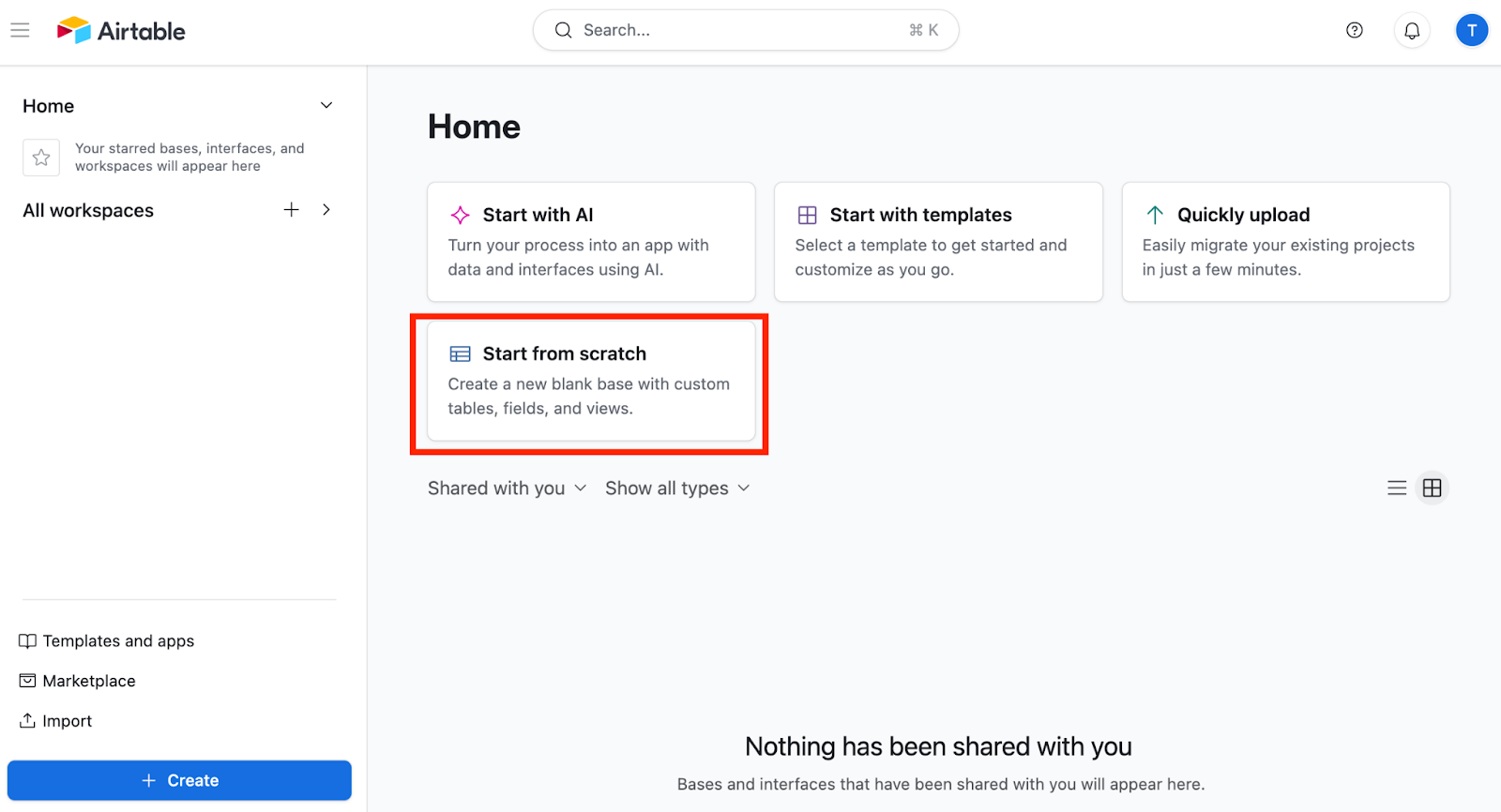This screenshot has width=1501, height=812.
Task: Open Import in the sidebar
Action: (55, 721)
